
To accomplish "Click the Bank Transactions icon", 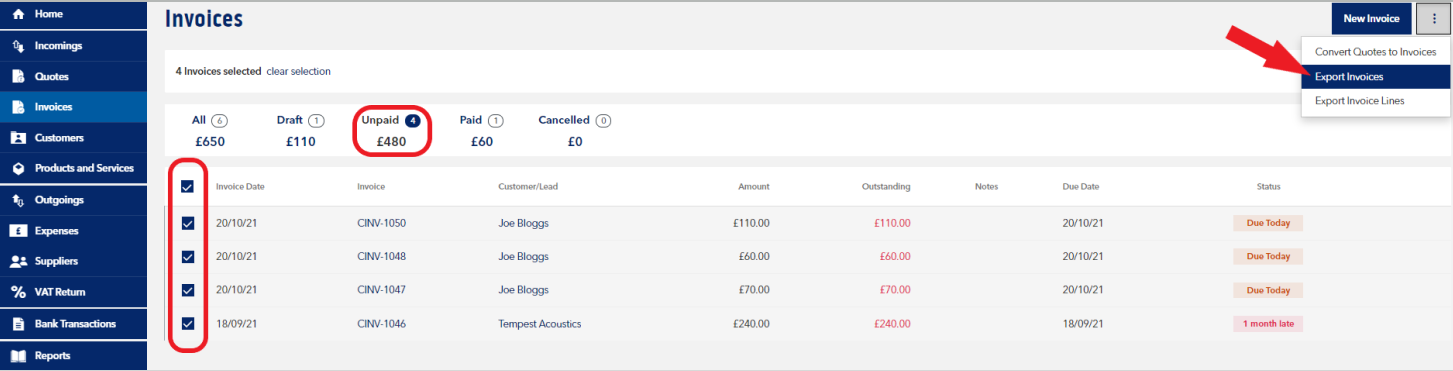I will pyautogui.click(x=18, y=324).
